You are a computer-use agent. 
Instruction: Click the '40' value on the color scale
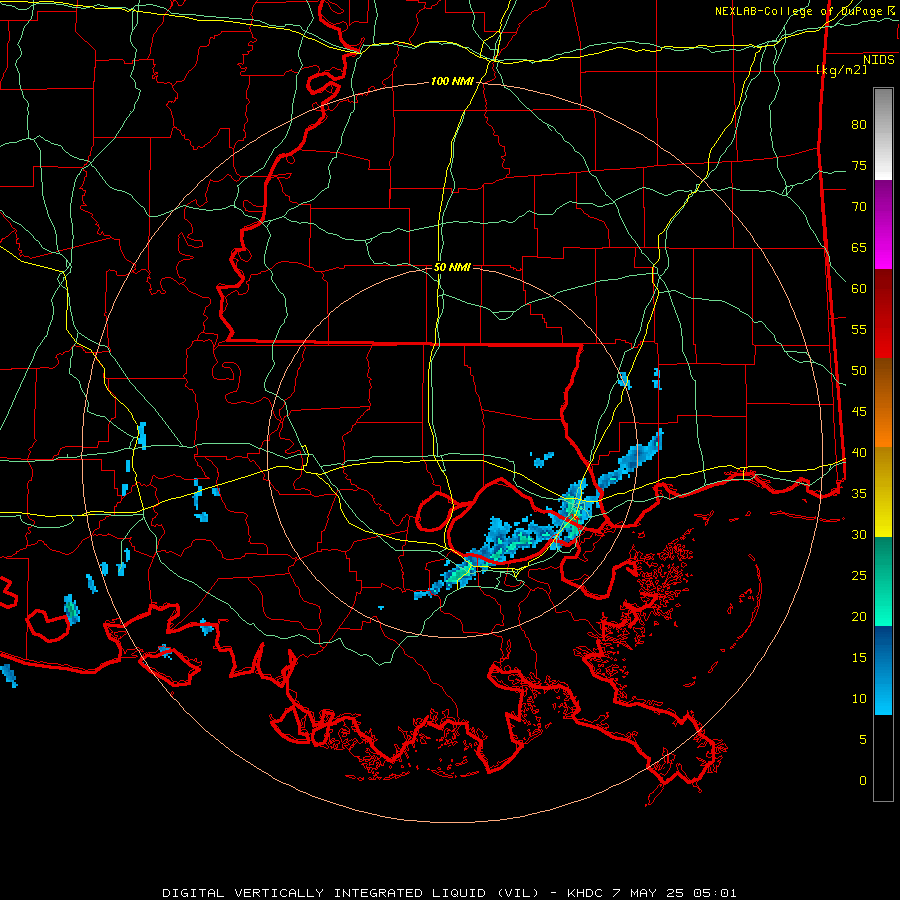click(859, 453)
